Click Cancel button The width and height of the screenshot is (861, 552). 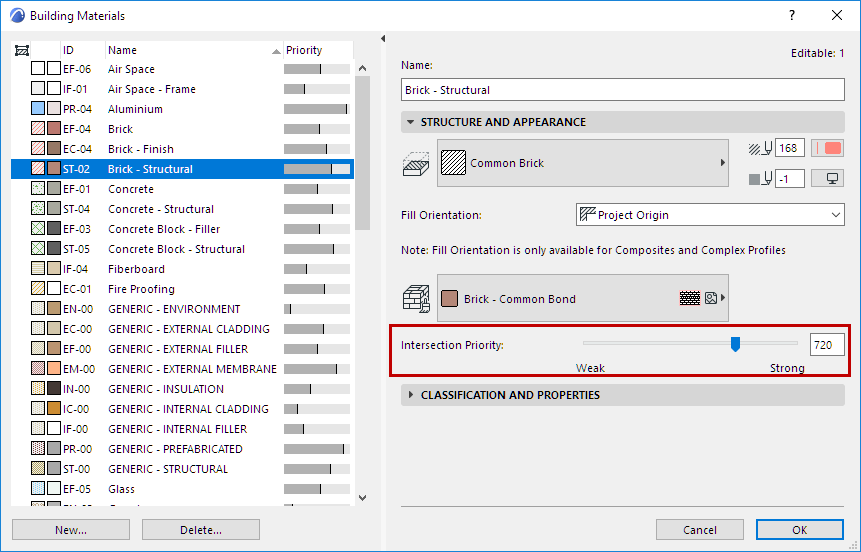pyautogui.click(x=700, y=530)
